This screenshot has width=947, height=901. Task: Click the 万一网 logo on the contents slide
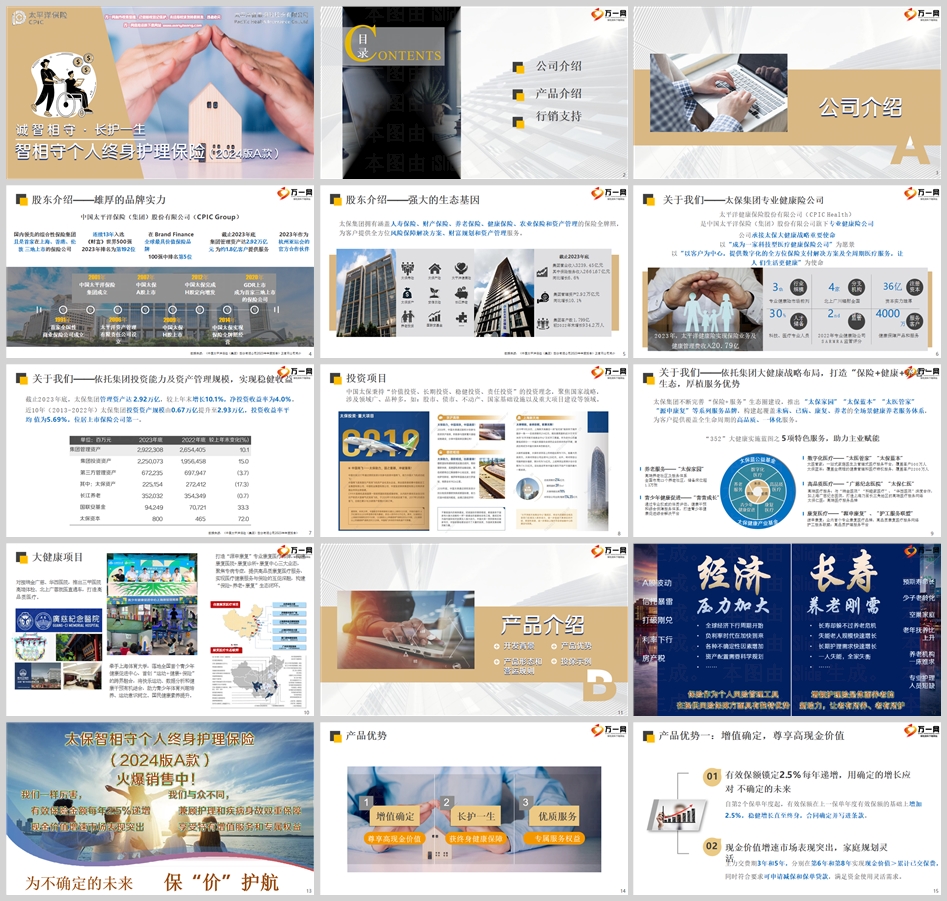[609, 14]
